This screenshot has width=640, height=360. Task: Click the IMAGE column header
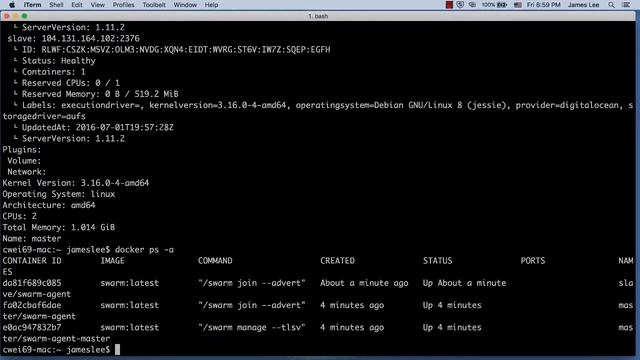tap(112, 260)
